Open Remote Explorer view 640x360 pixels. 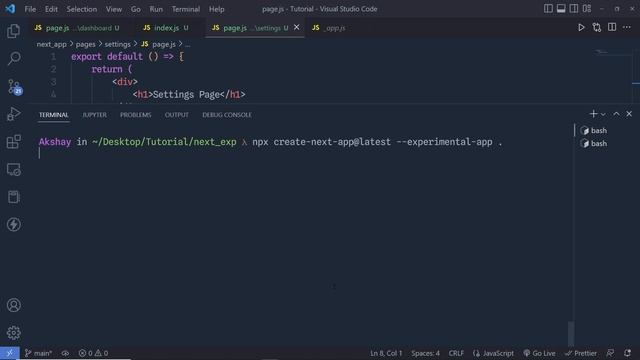13,169
